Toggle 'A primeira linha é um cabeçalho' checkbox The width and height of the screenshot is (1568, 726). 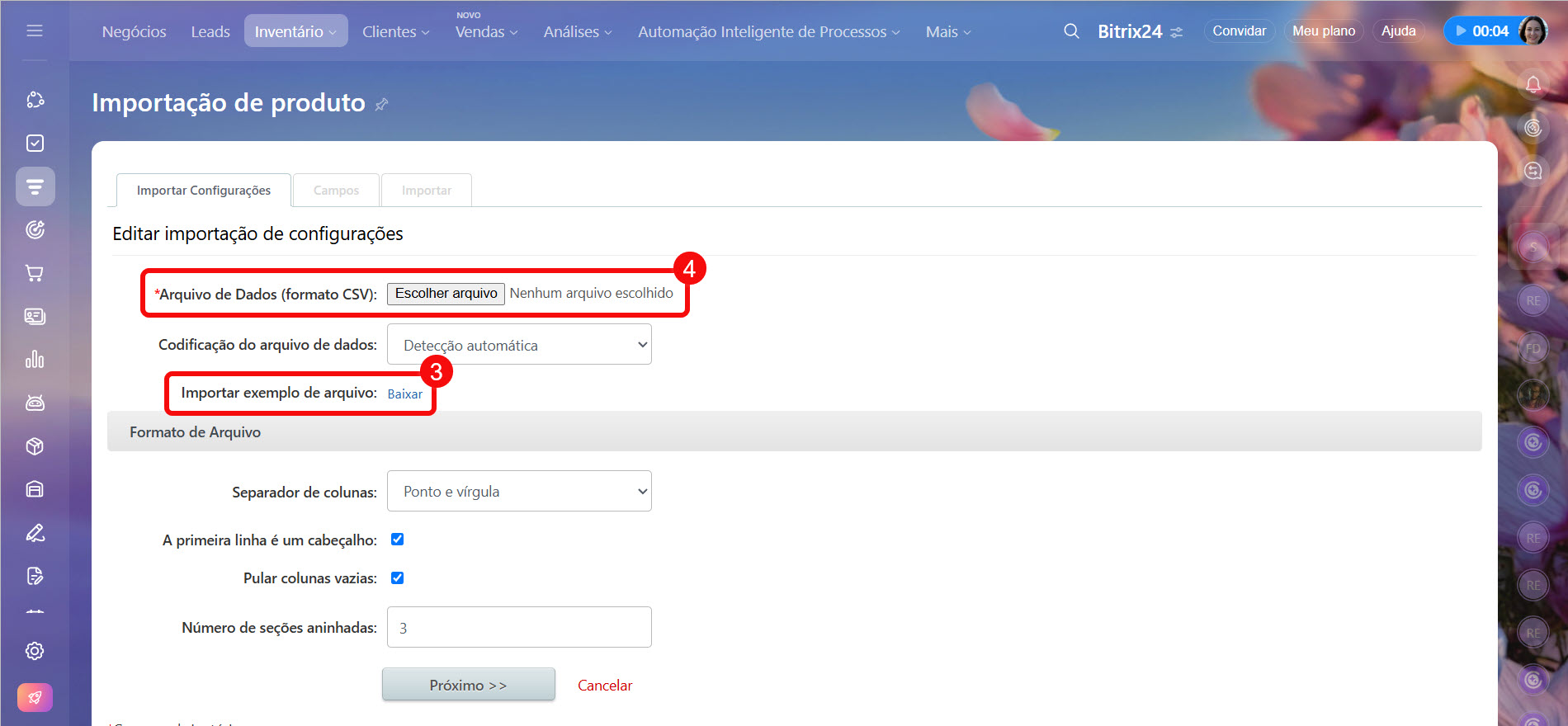point(397,540)
